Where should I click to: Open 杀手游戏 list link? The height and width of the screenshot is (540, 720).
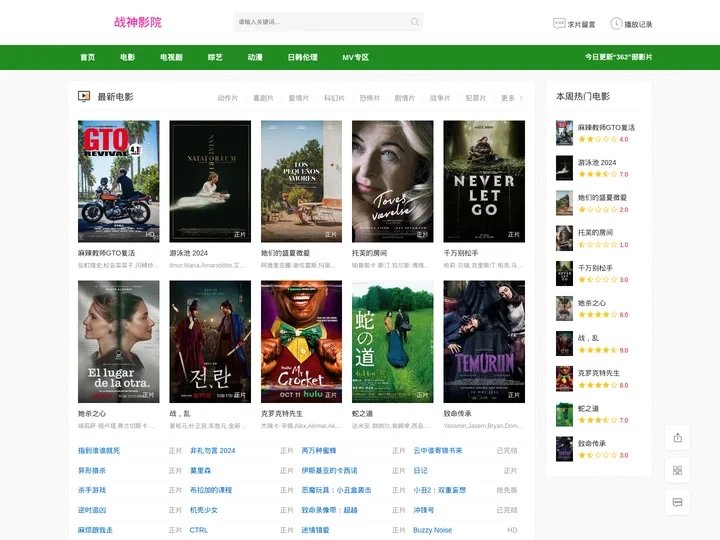click(92, 490)
